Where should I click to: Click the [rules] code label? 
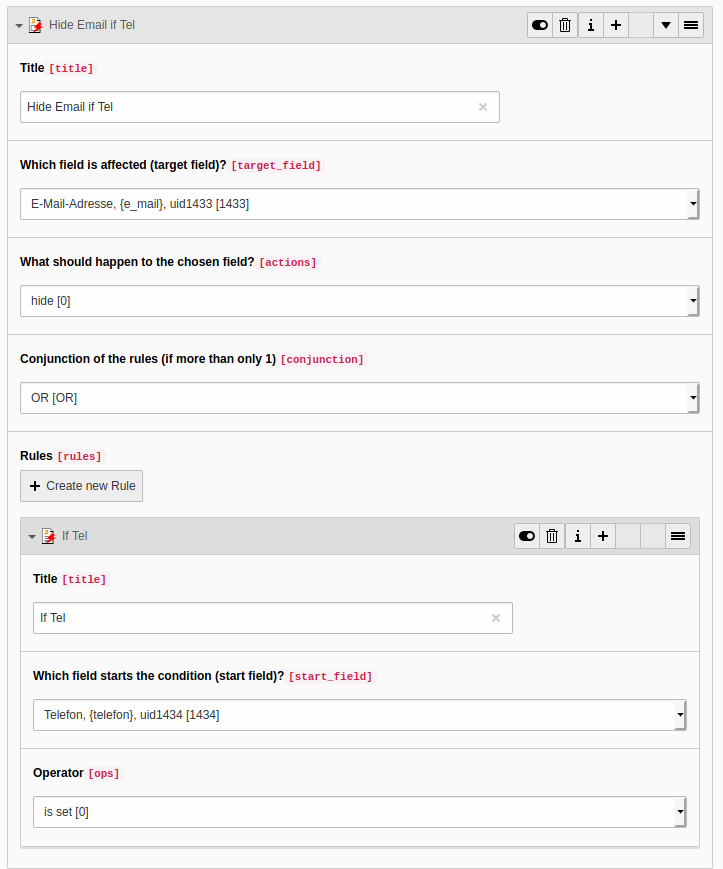pyautogui.click(x=80, y=457)
